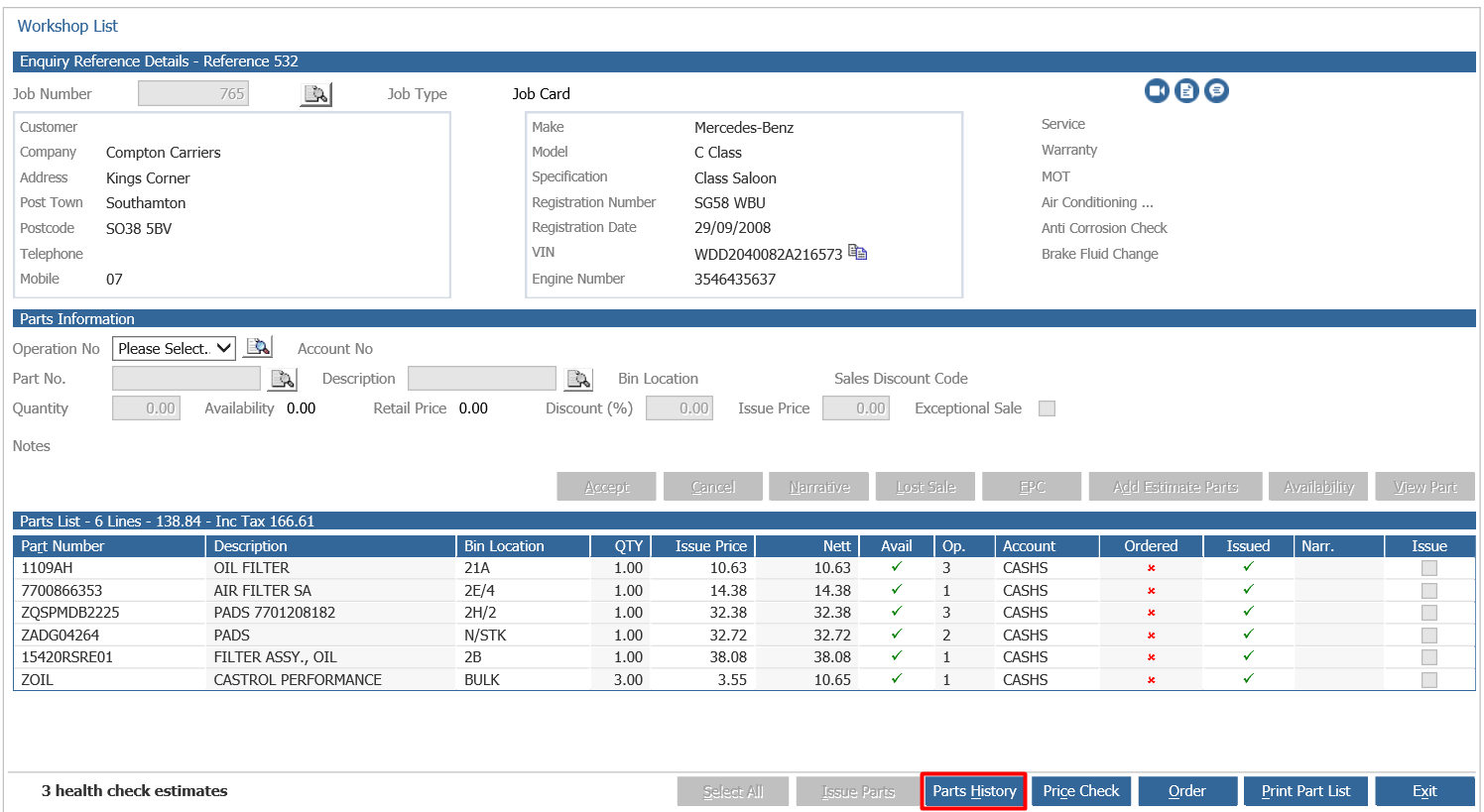The width and height of the screenshot is (1484, 812).
Task: Tick the Issue checkbox for 7700866353
Action: (x=1429, y=591)
